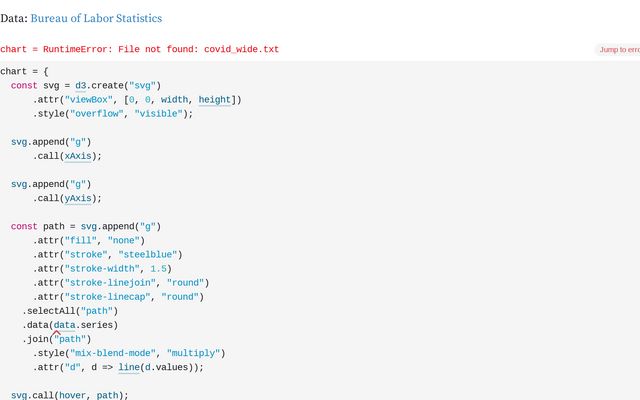Place cursor on "steelblue" stroke value
The height and width of the screenshot is (400, 640).
pyautogui.click(x=148, y=255)
